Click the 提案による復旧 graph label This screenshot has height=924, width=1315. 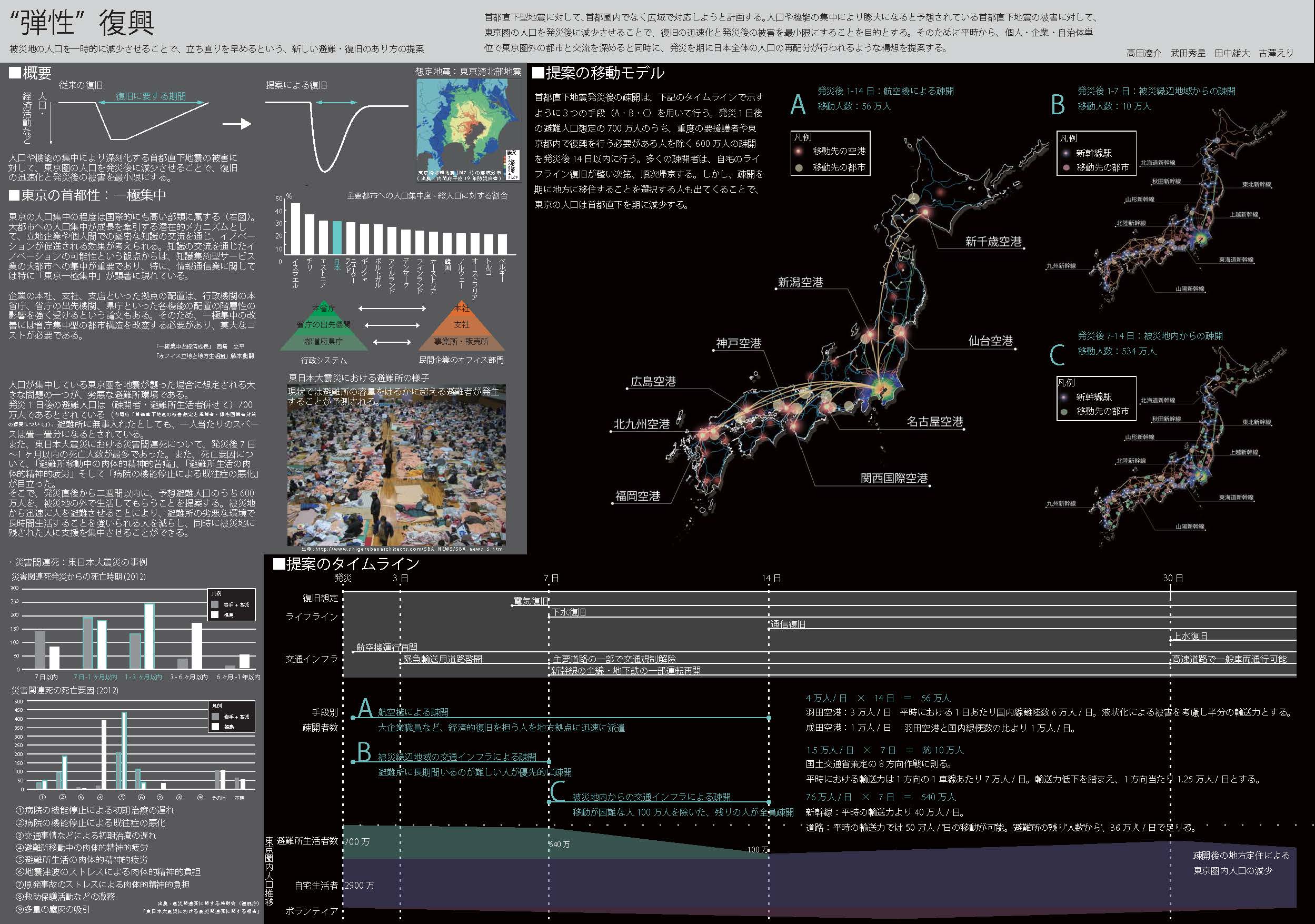pos(297,85)
